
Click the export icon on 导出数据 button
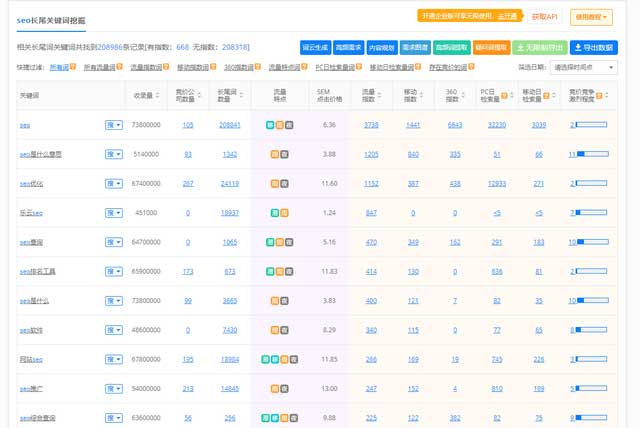point(578,47)
